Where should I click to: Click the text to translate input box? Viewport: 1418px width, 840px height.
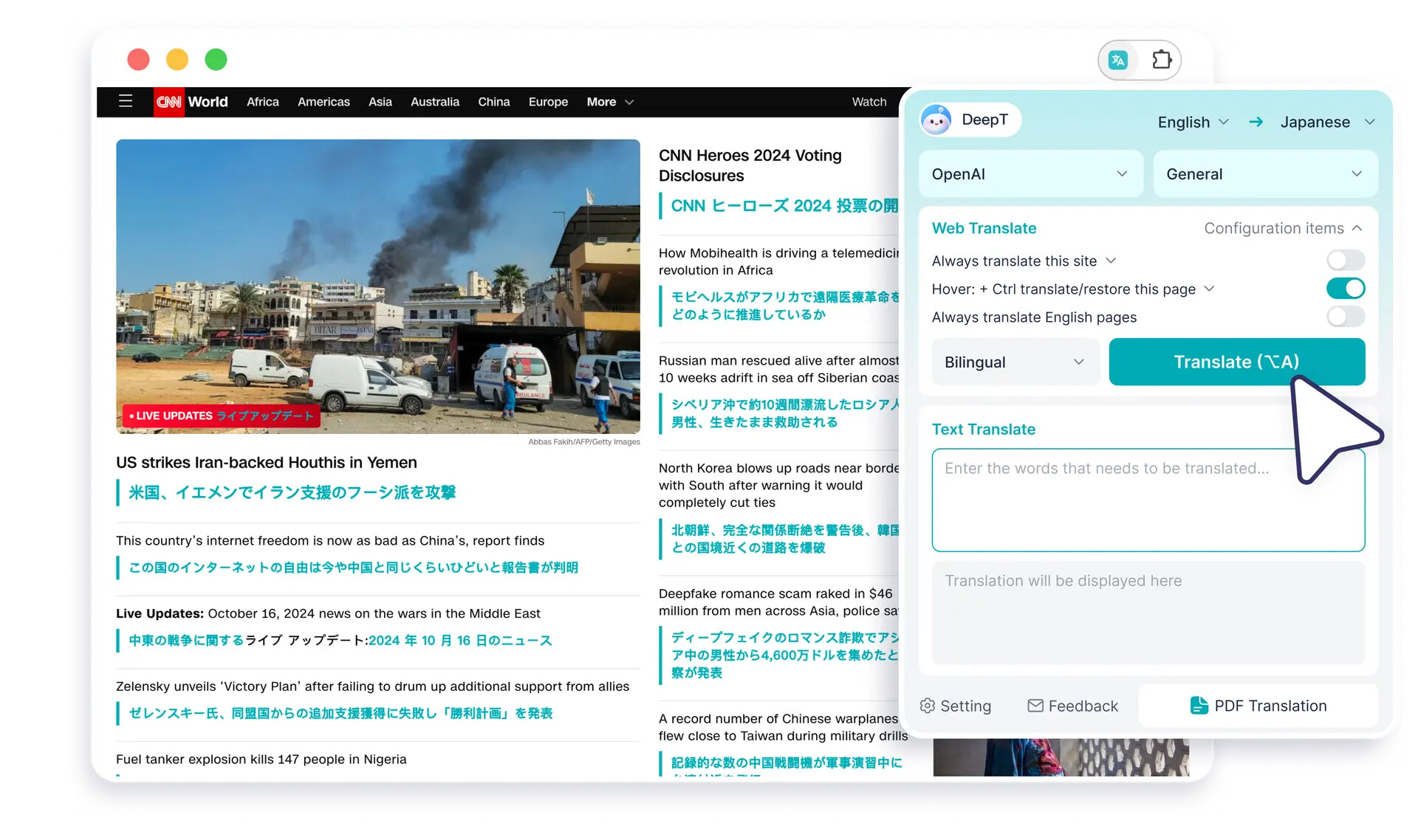pyautogui.click(x=1148, y=500)
